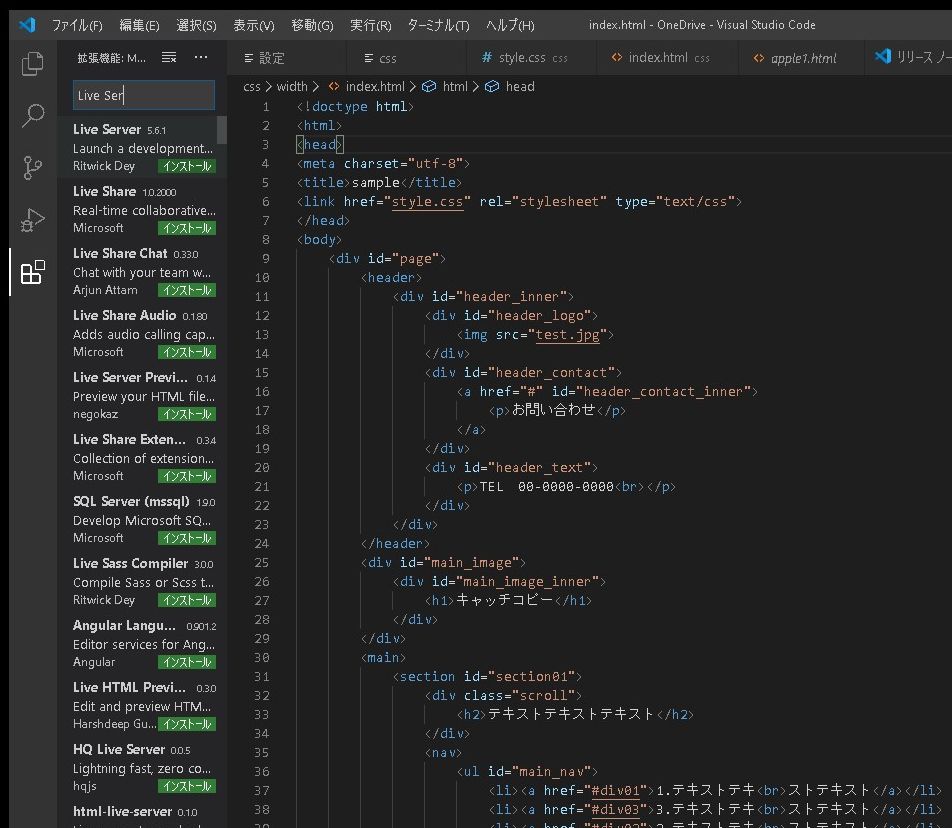Screen dimensions: 952x828
Task: Open the Source Control view icon
Action: click(33, 167)
